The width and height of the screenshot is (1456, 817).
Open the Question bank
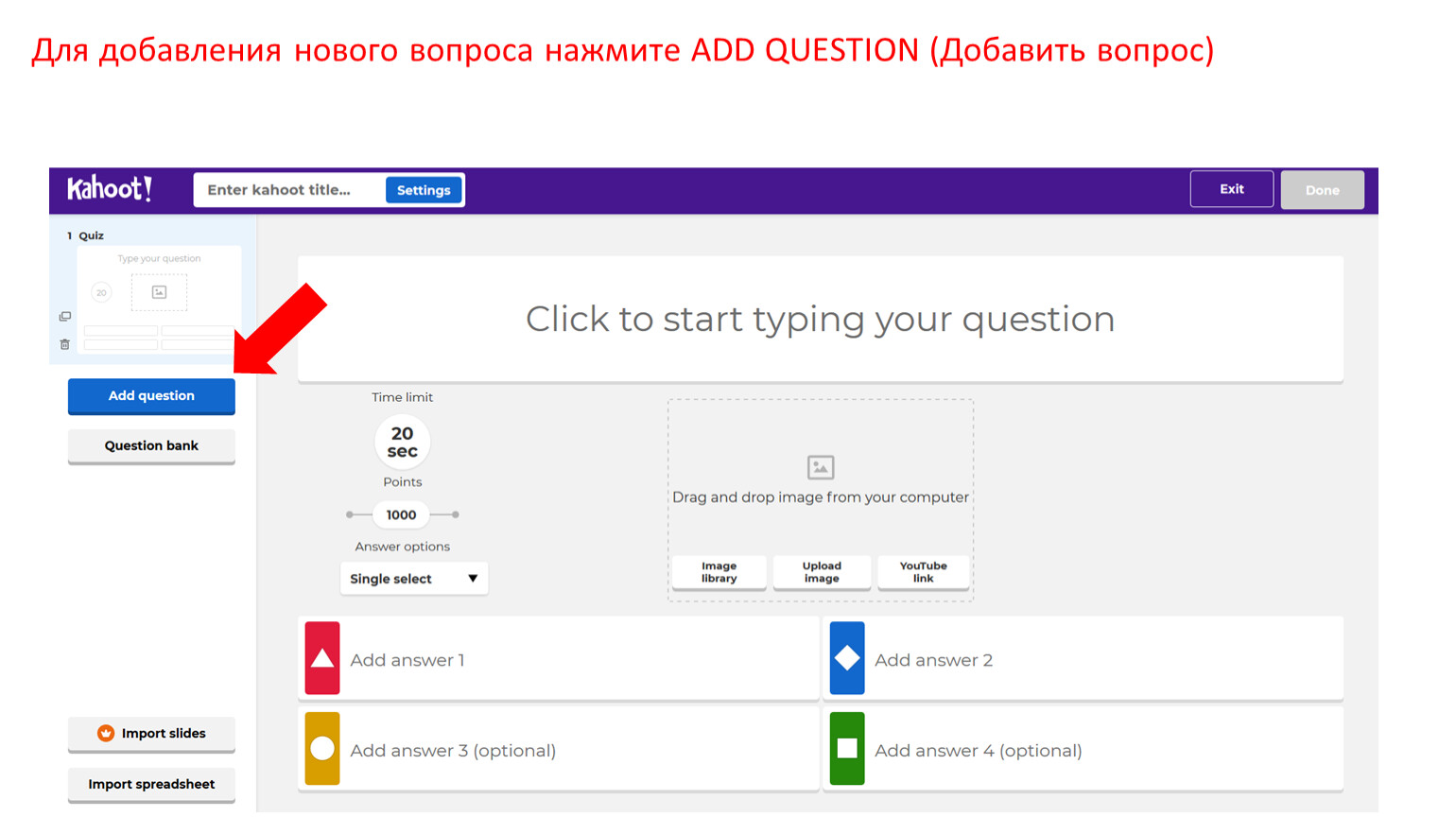(151, 445)
